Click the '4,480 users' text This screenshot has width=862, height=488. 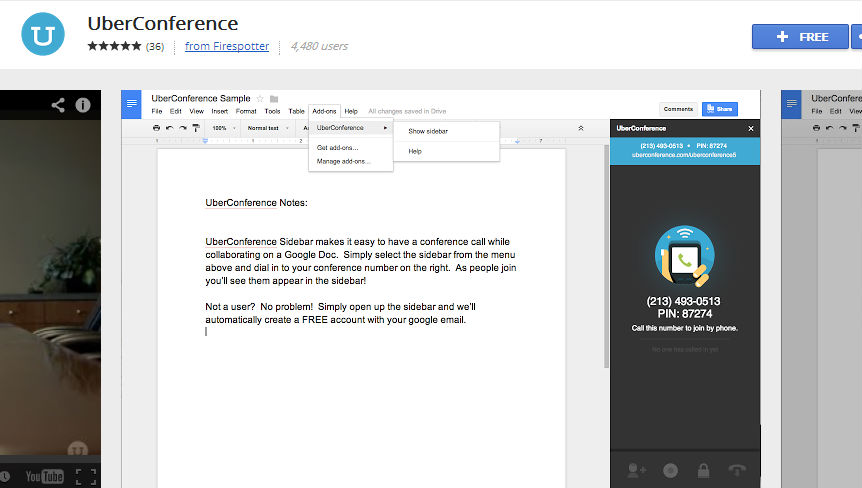[319, 46]
